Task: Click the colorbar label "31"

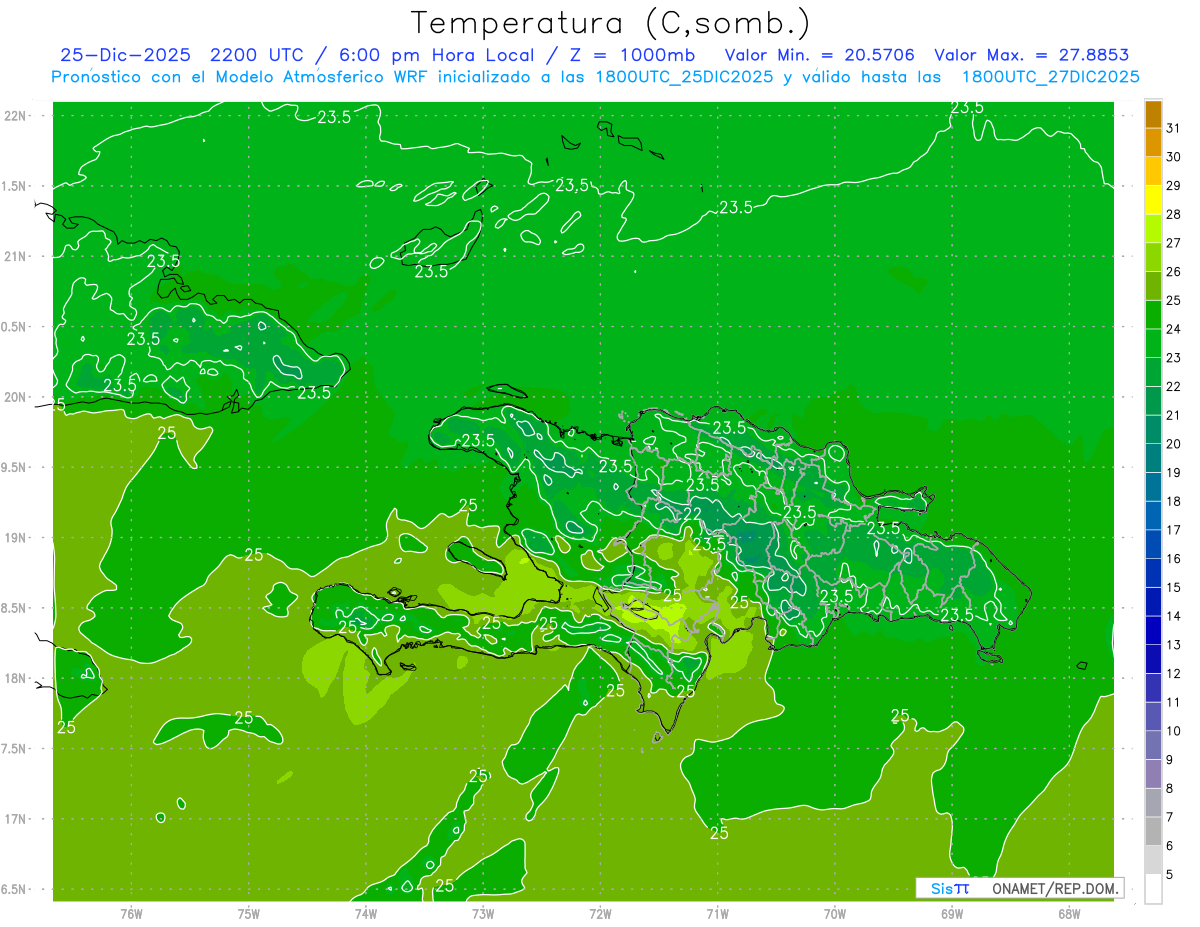Action: (x=1174, y=127)
